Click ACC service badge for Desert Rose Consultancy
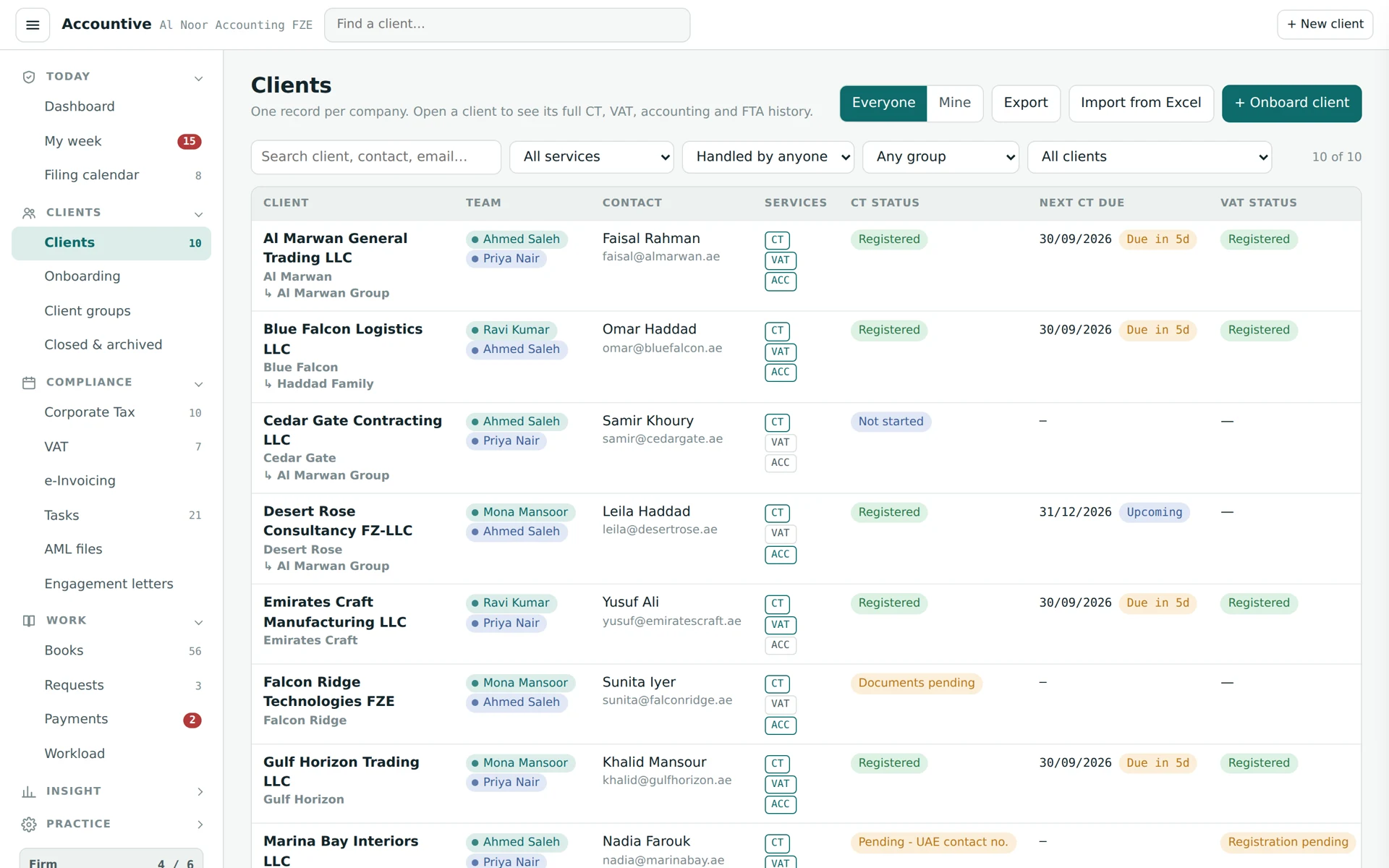 (780, 554)
